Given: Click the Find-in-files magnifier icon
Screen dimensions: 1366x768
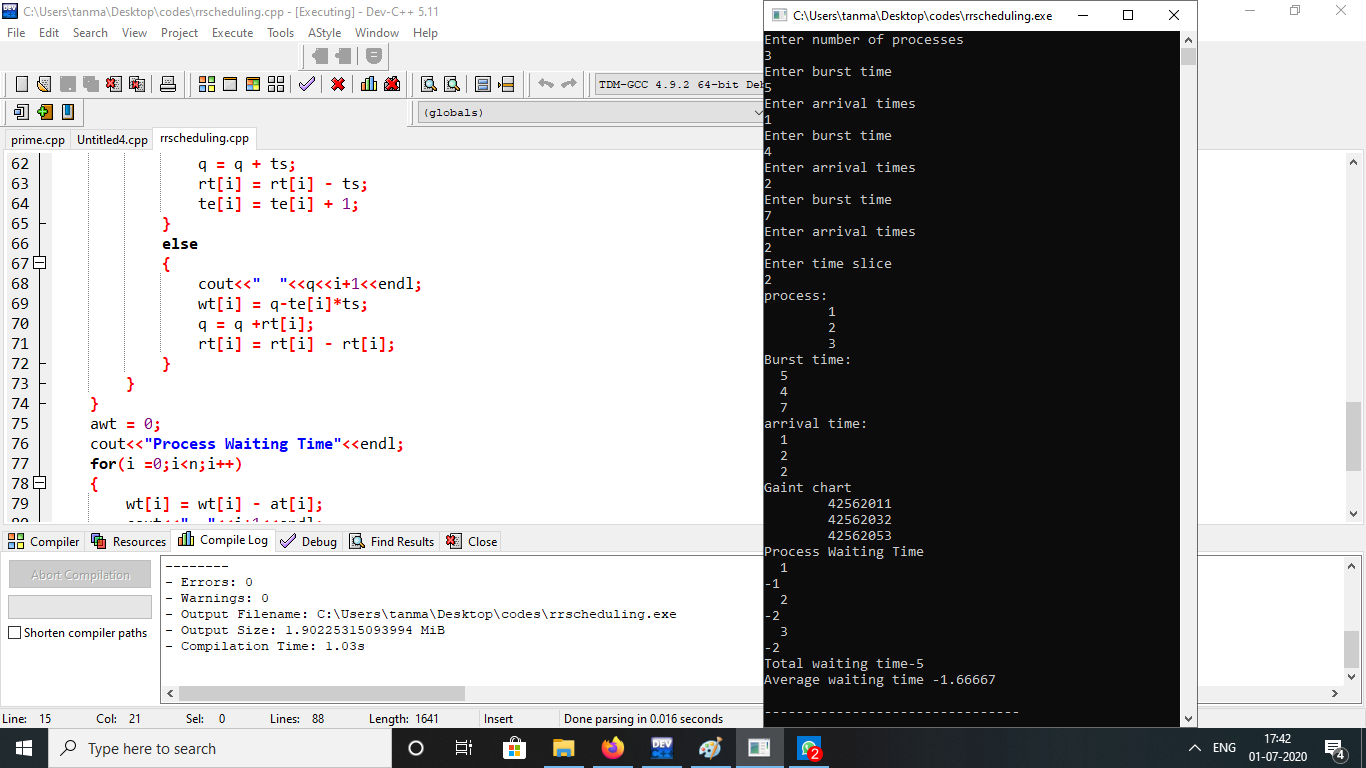Looking at the screenshot, I should (451, 84).
